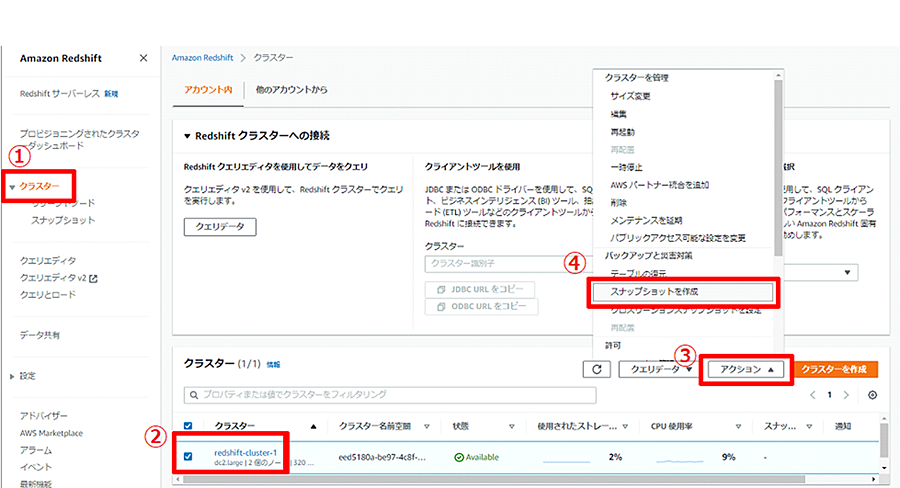
Task: Open スナップショット in the sidebar
Action: point(63,220)
